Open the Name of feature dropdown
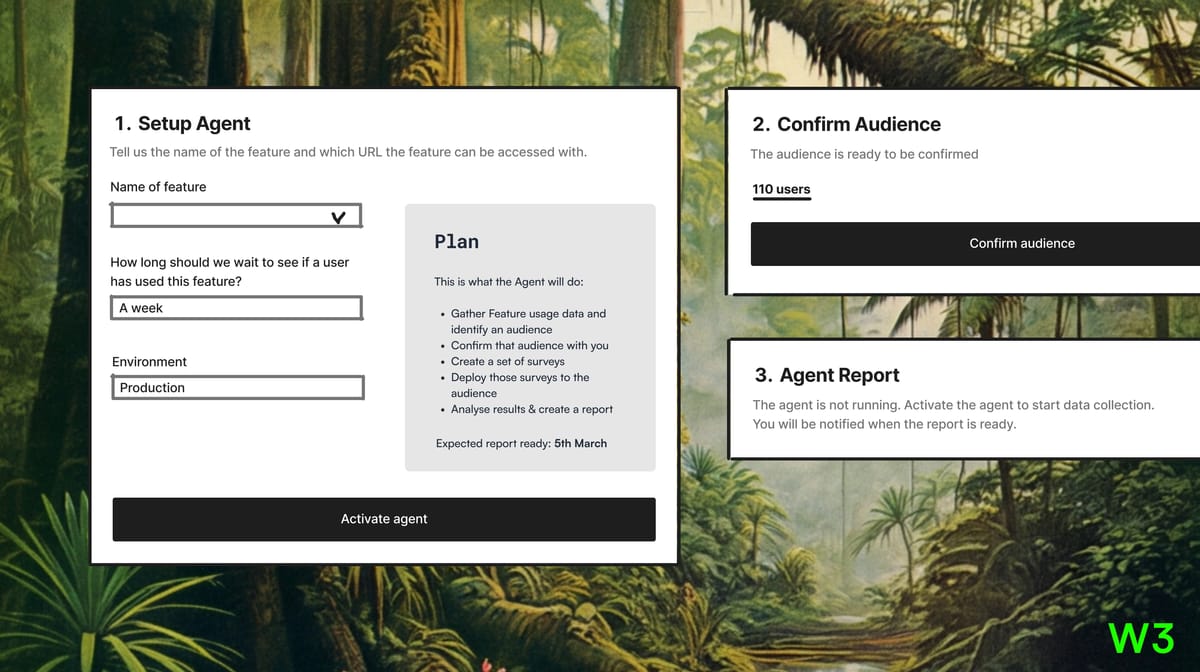Viewport: 1200px width, 672px height. [236, 216]
